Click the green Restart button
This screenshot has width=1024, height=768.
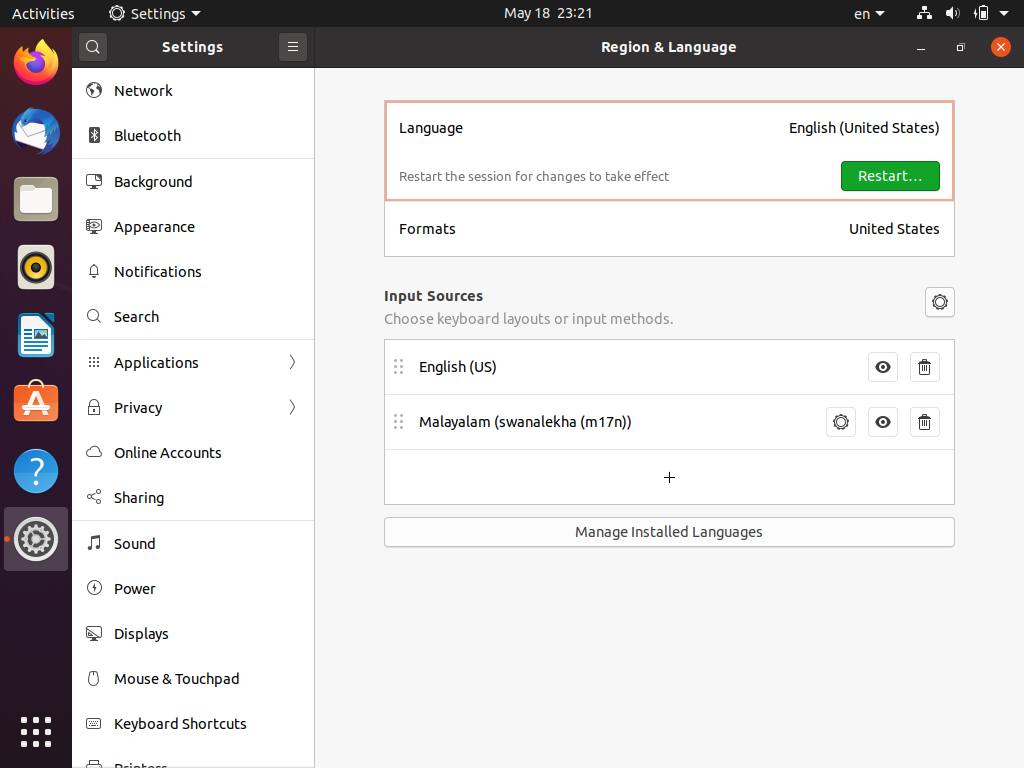pyautogui.click(x=889, y=176)
